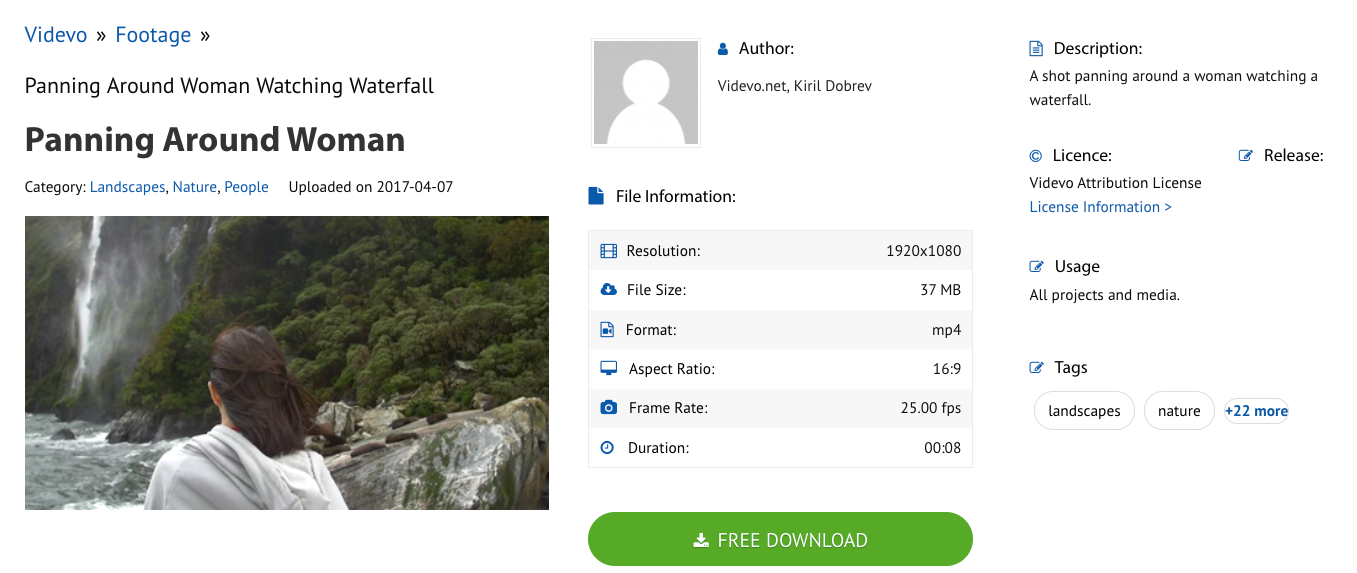Click the document icon next to Description
This screenshot has width=1357, height=573.
pyautogui.click(x=1036, y=49)
